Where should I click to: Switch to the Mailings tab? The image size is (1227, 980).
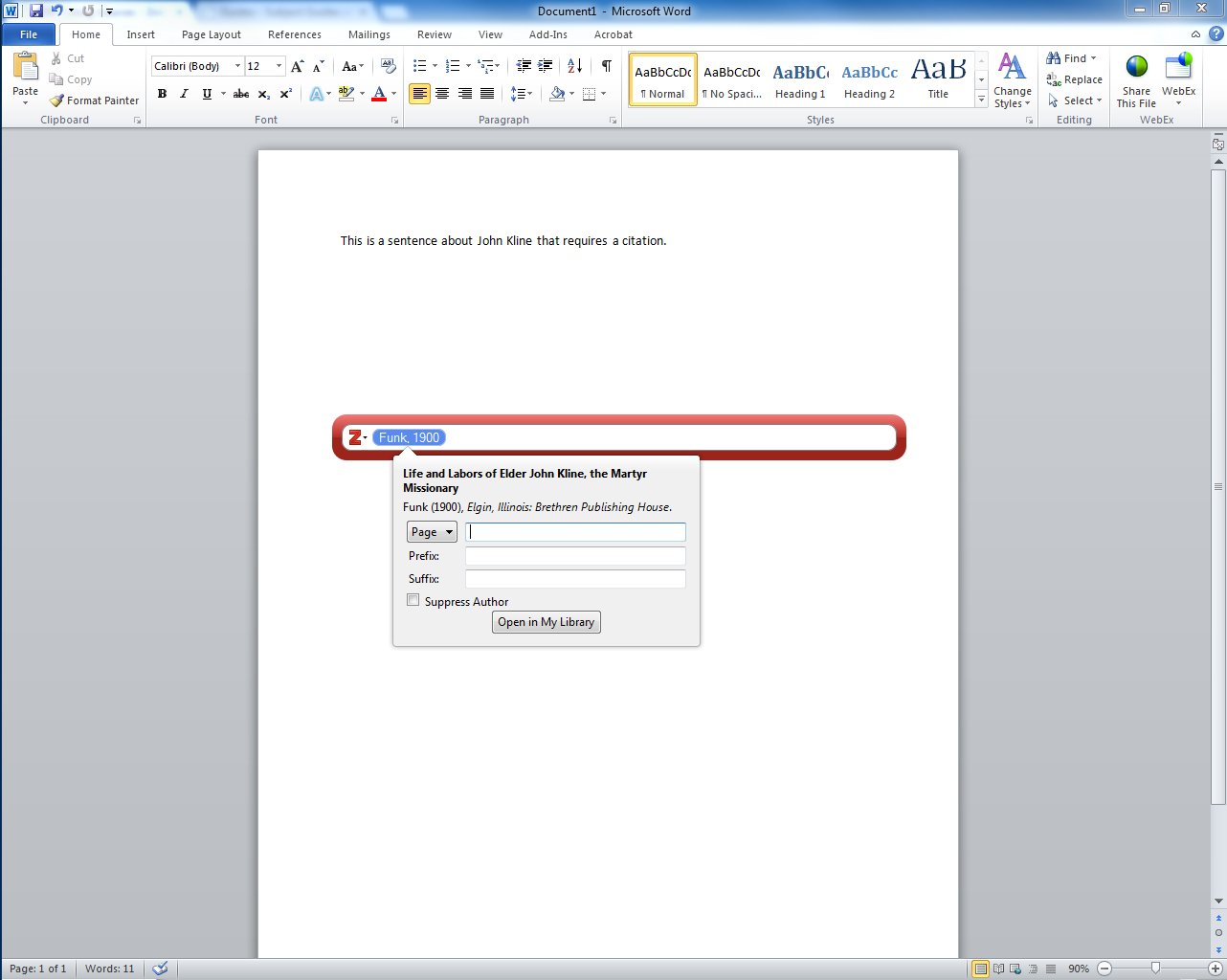(x=369, y=34)
